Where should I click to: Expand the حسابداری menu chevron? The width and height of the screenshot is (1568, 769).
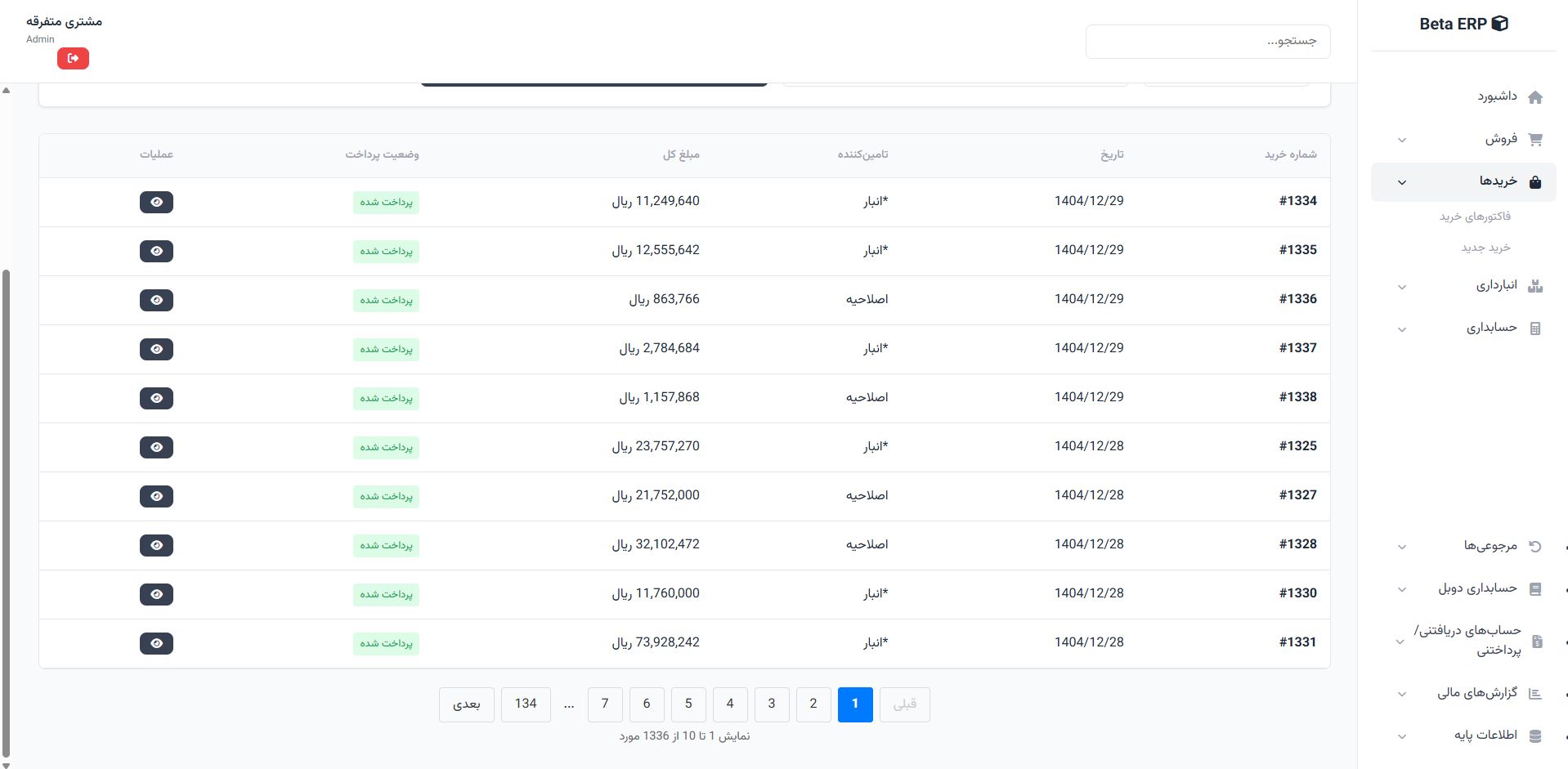(1402, 329)
